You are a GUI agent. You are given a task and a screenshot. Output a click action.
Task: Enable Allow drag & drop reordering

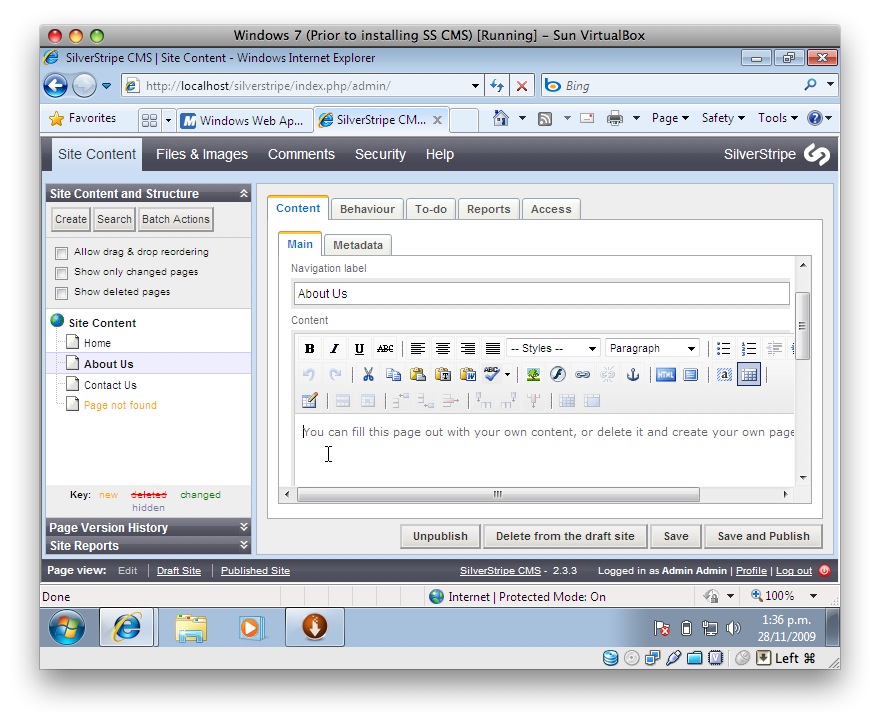[x=62, y=253]
